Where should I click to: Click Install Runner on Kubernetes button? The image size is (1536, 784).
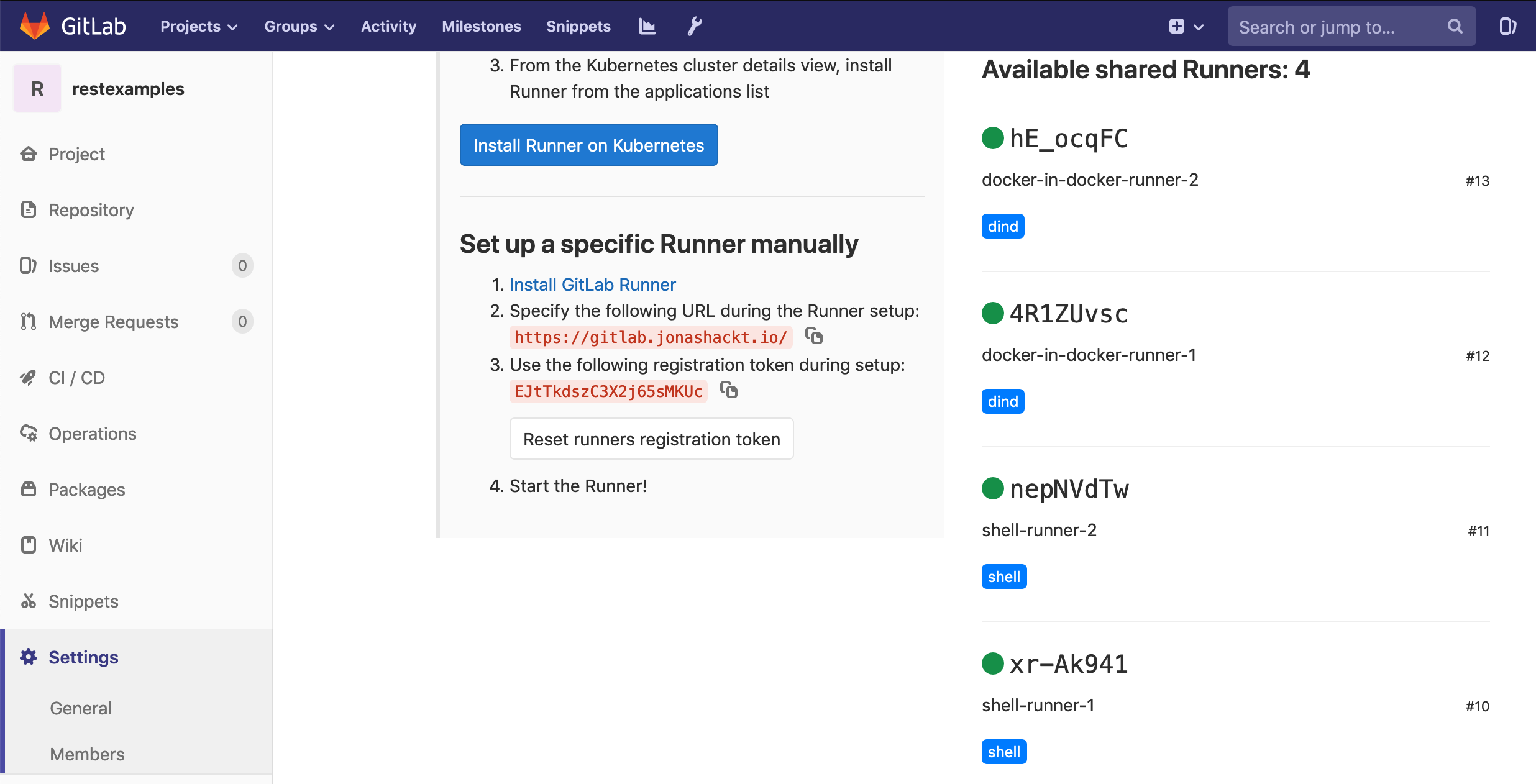click(588, 145)
